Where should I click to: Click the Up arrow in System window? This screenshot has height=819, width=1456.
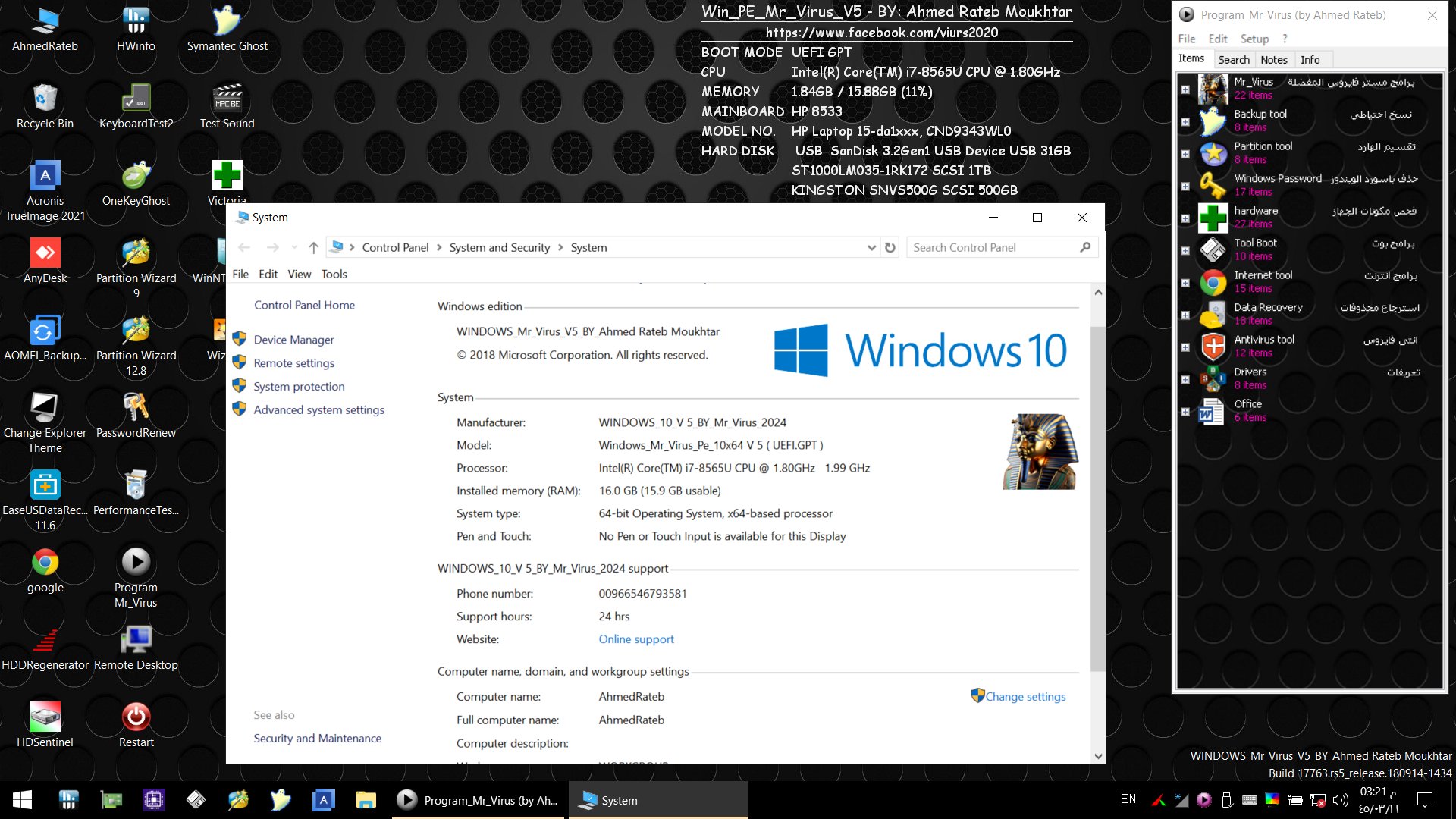click(x=313, y=247)
